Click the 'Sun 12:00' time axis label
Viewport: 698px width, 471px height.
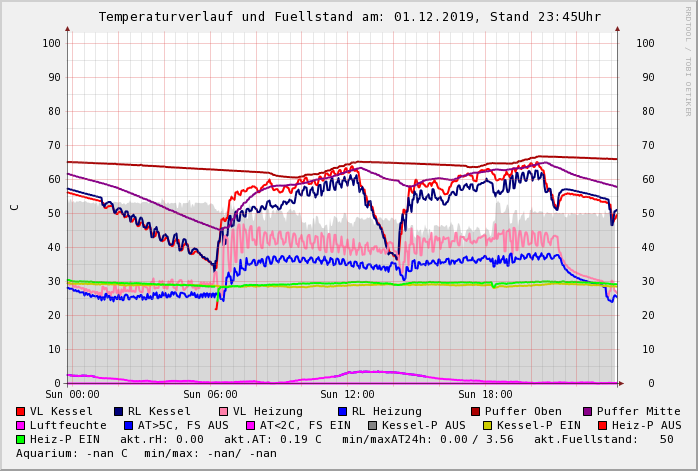pyautogui.click(x=346, y=395)
